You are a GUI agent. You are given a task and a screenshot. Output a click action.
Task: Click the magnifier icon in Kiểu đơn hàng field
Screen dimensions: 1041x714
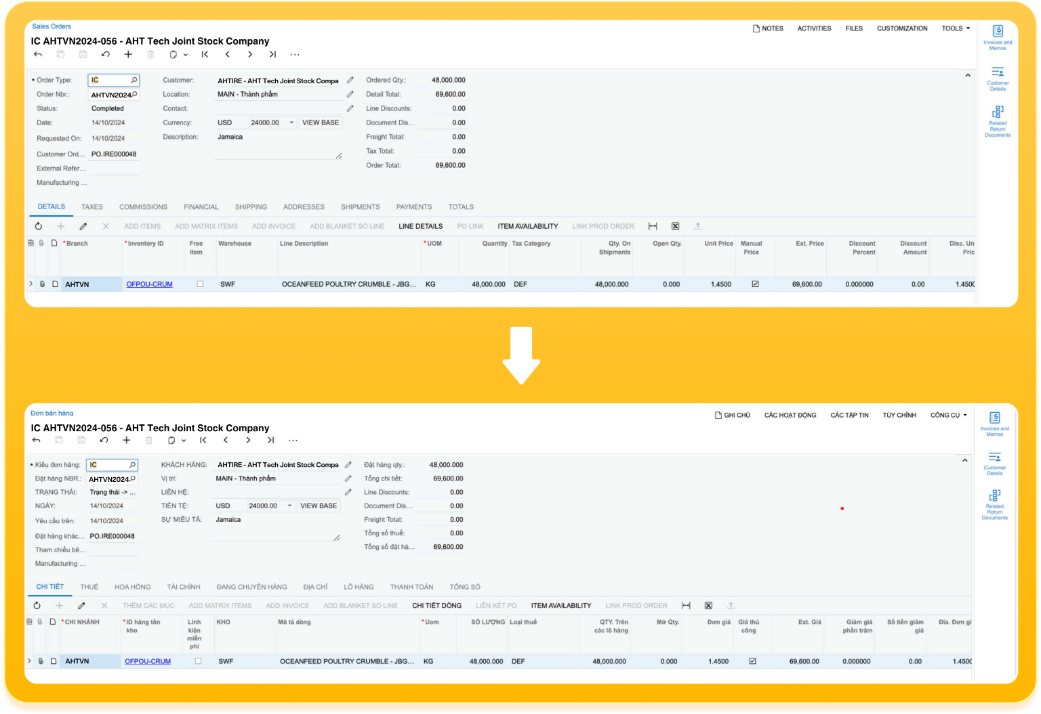coord(132,465)
